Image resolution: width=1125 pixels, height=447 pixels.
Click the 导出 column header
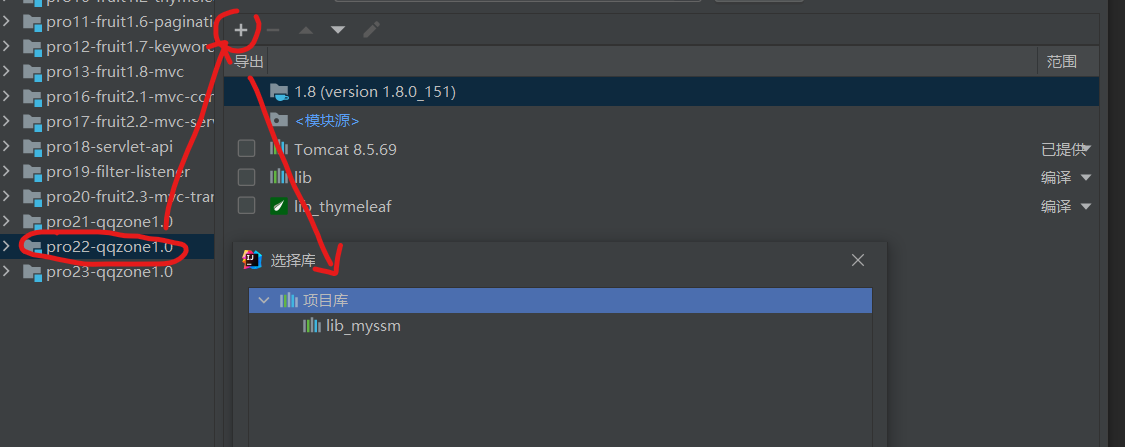point(249,62)
